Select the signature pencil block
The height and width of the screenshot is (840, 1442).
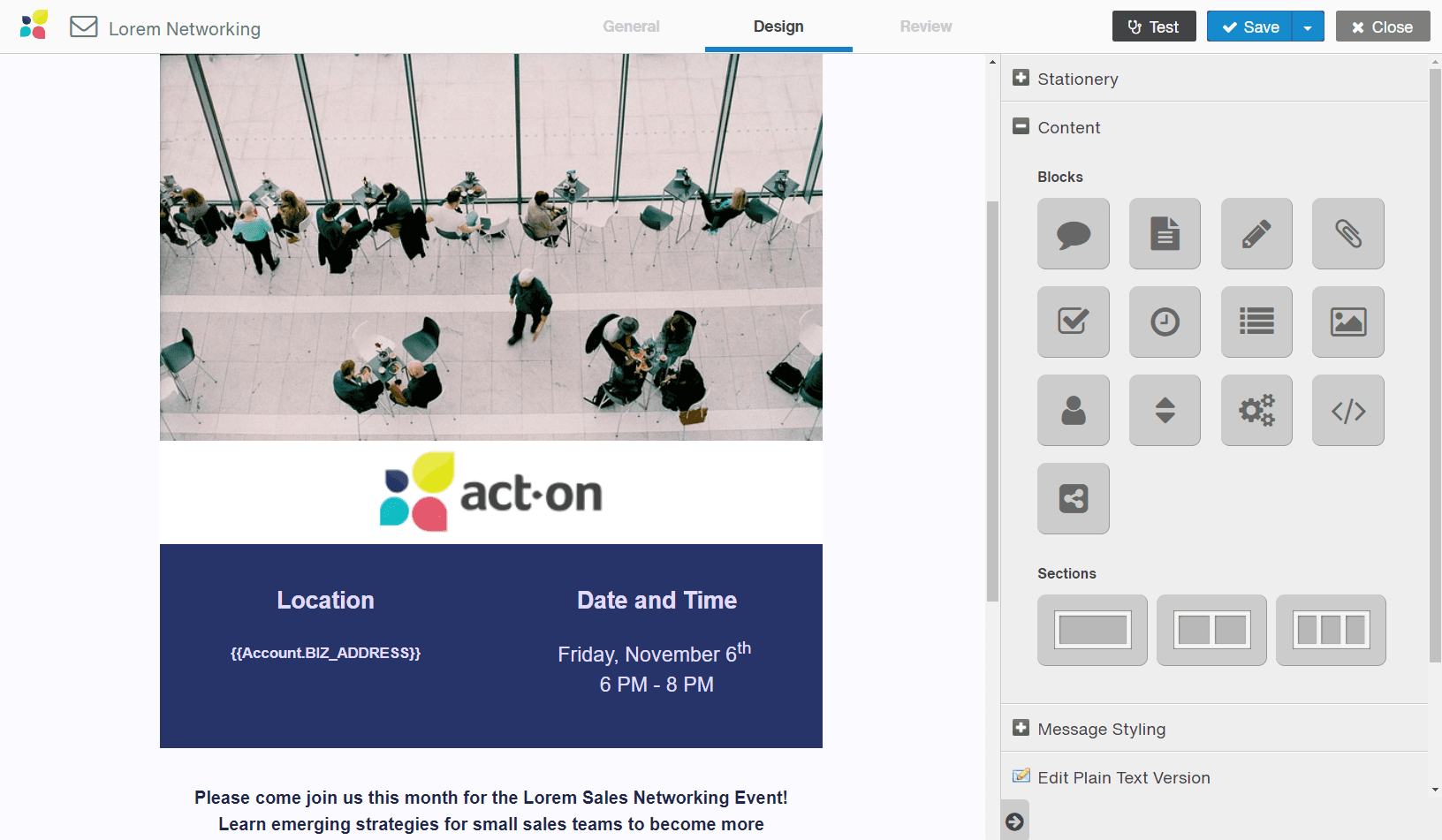tap(1256, 234)
